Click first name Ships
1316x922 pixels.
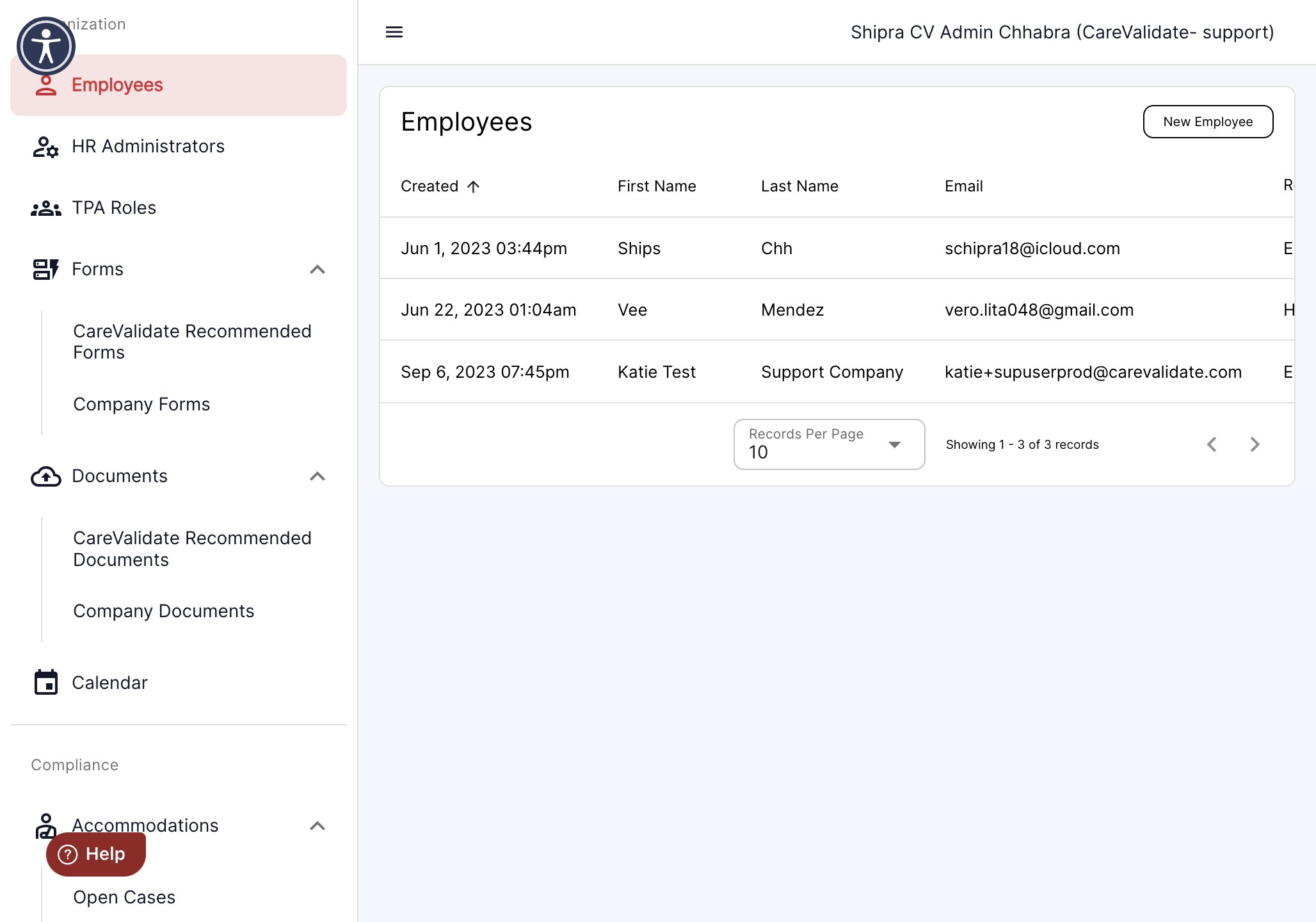(639, 248)
